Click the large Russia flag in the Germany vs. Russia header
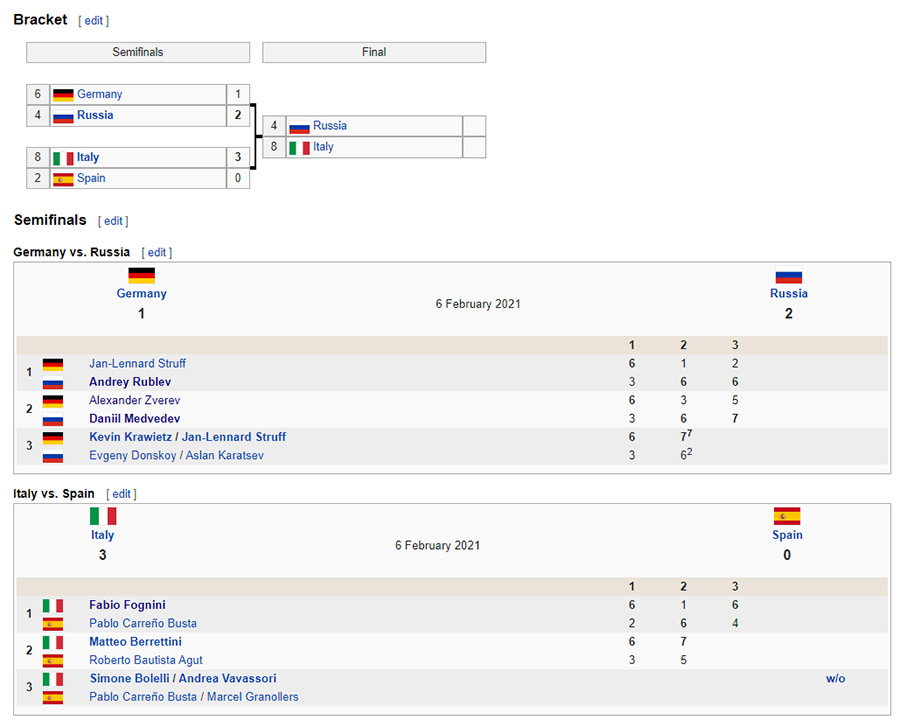Viewport: 900px width, 727px height. click(x=788, y=275)
